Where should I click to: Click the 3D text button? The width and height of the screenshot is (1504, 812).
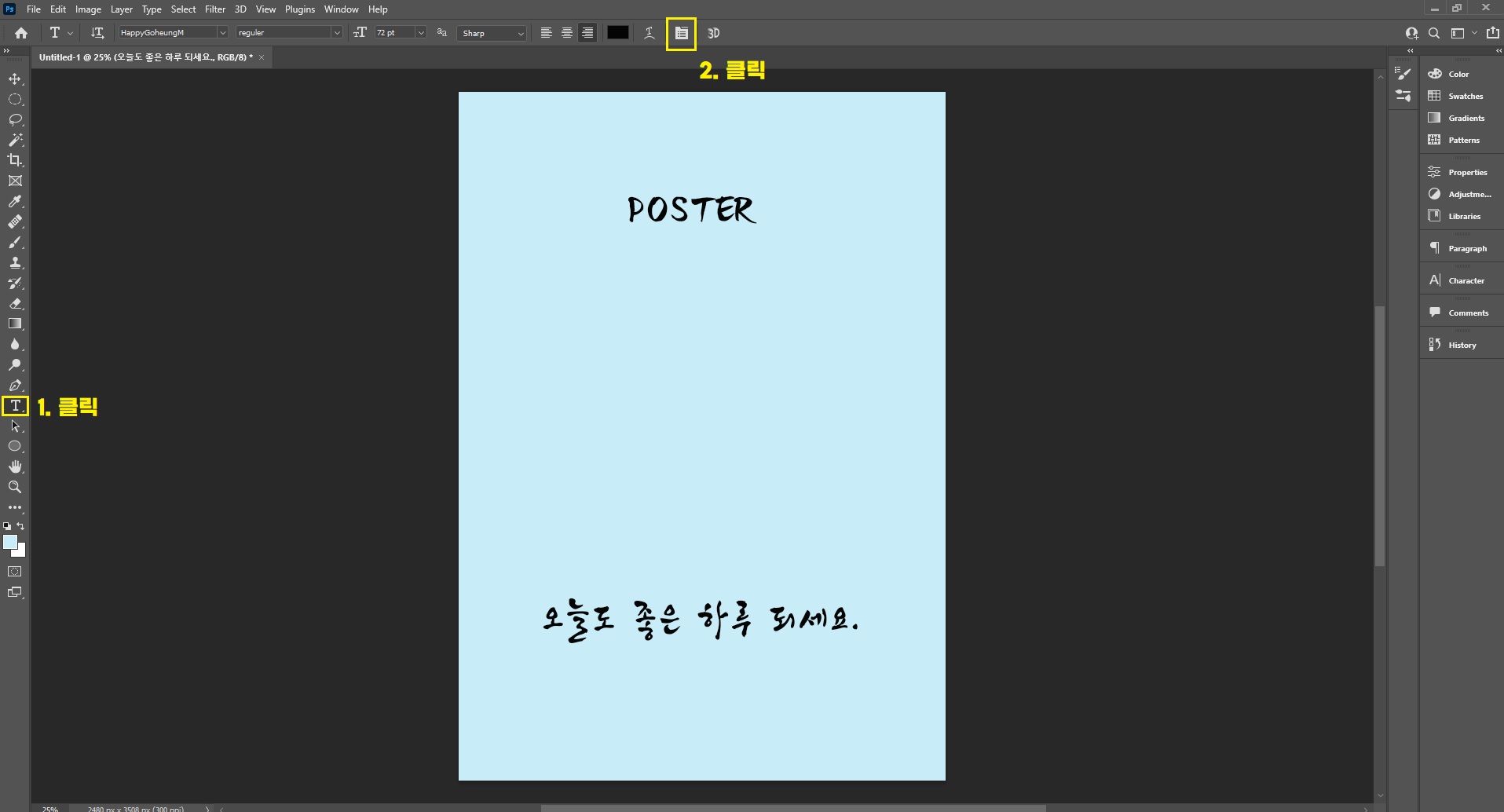point(713,33)
